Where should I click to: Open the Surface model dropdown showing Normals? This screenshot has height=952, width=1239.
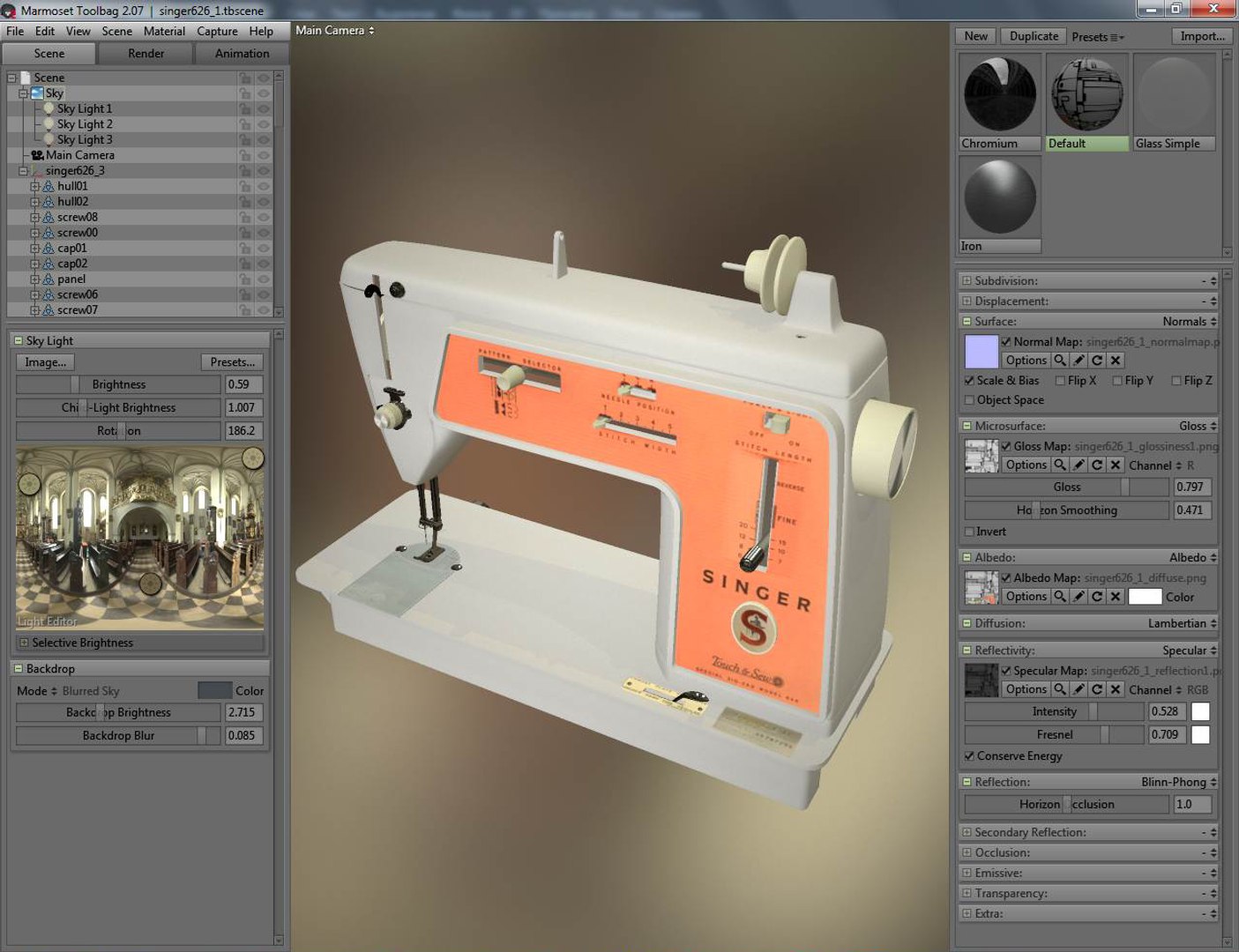tap(1189, 322)
